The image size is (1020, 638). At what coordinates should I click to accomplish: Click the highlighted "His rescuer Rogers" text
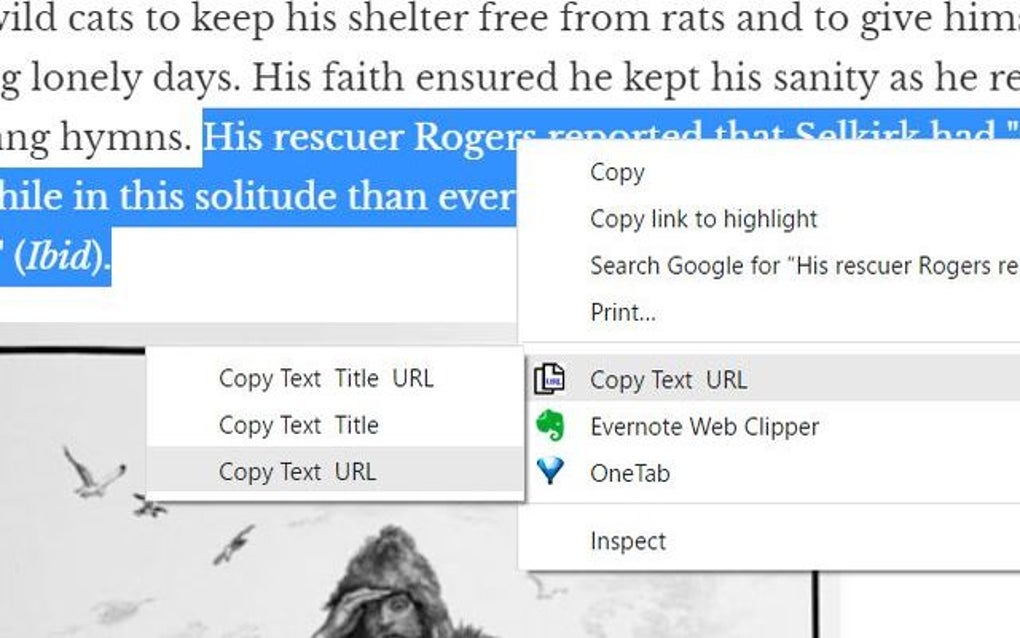point(362,137)
